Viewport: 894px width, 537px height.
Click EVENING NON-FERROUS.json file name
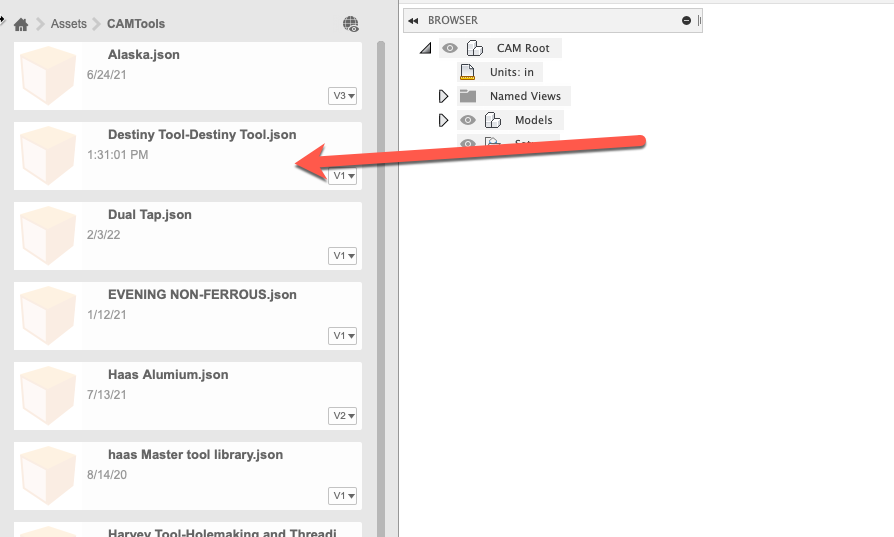pyautogui.click(x=202, y=295)
